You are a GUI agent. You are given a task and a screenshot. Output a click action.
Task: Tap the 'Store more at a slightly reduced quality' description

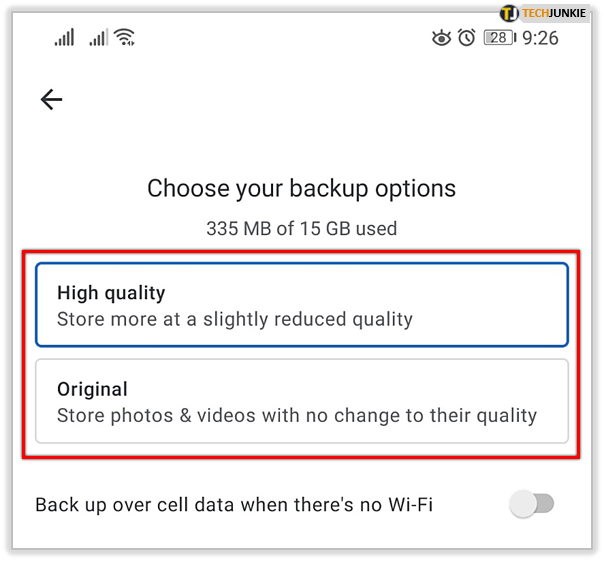coord(235,319)
